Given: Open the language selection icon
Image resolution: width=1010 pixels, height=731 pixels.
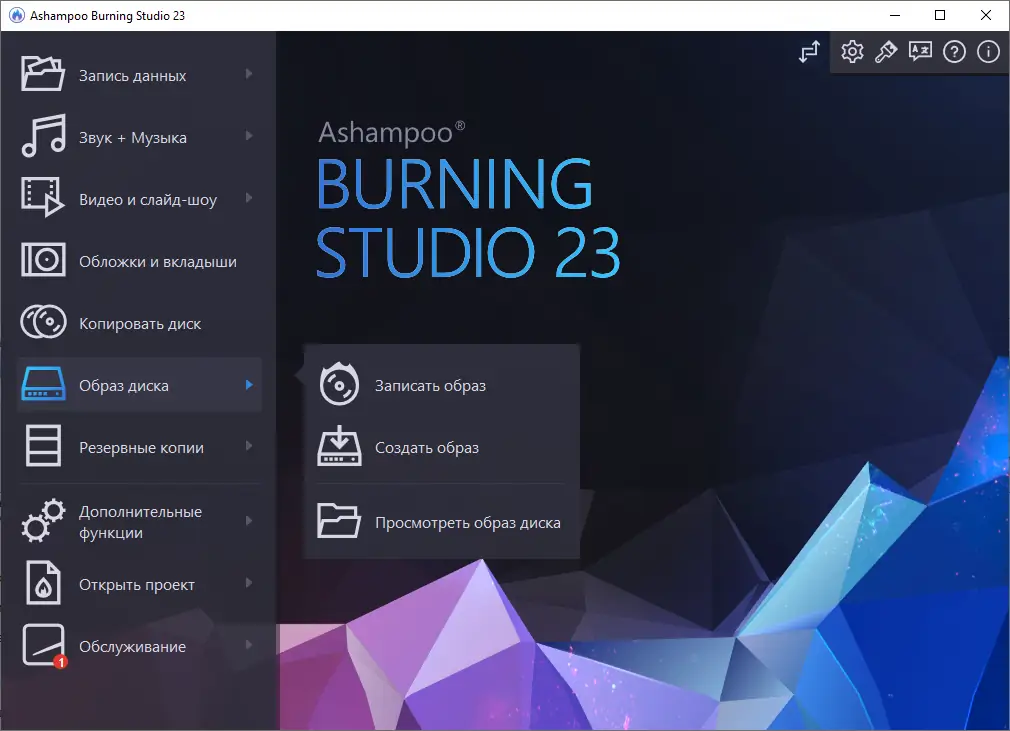Looking at the screenshot, I should point(920,51).
